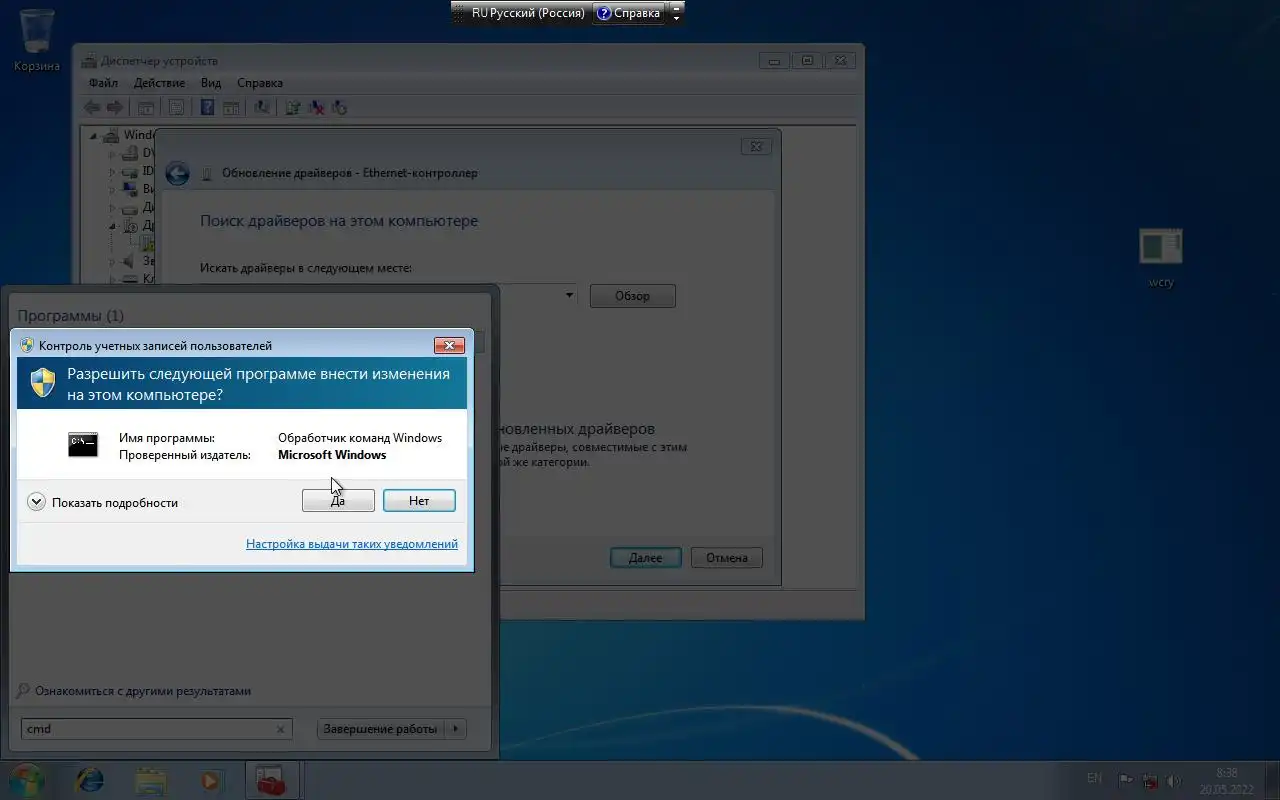The width and height of the screenshot is (1280, 800).
Task: Expand the sound devices node in device tree
Action: (x=113, y=261)
